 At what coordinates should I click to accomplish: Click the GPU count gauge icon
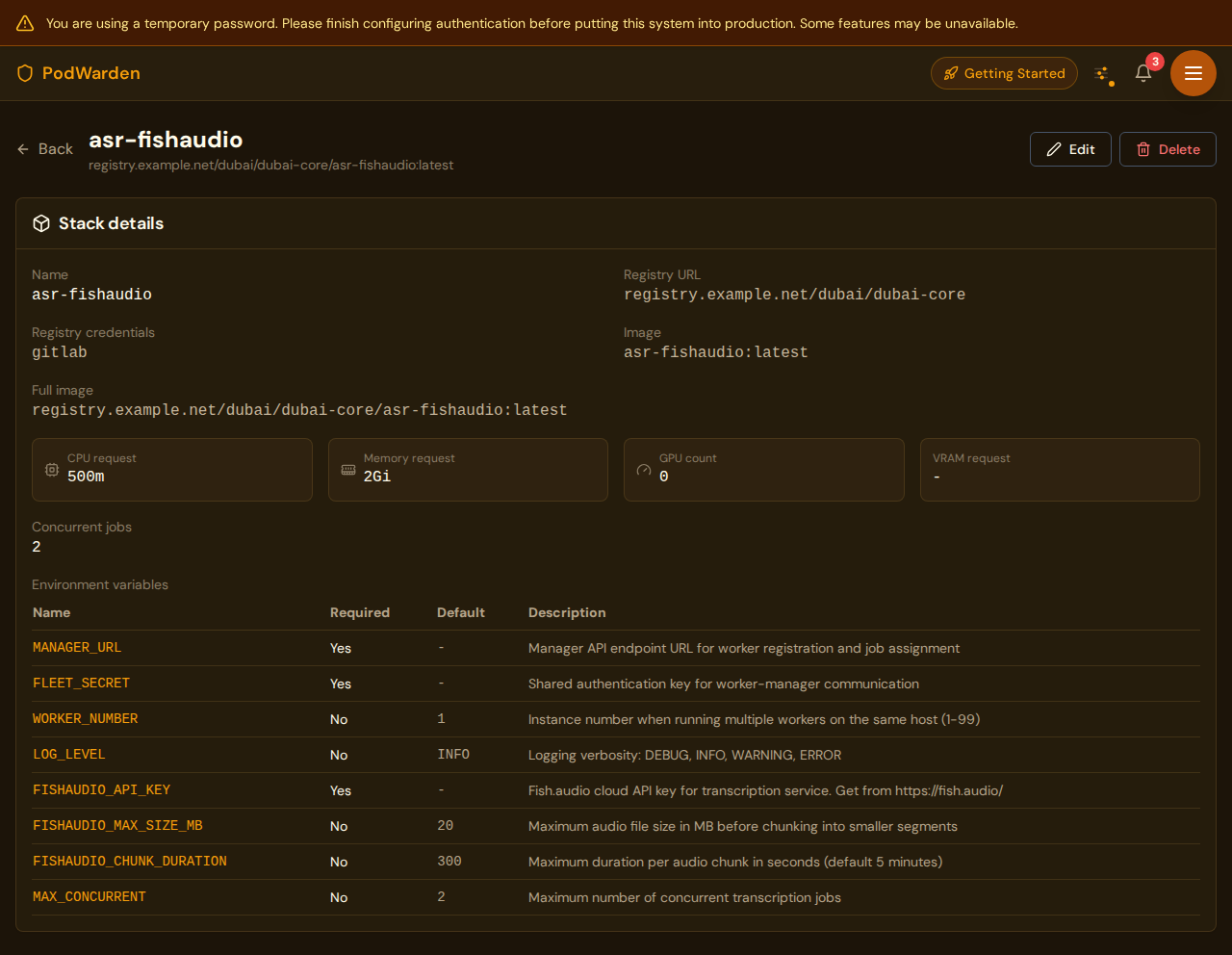(643, 470)
